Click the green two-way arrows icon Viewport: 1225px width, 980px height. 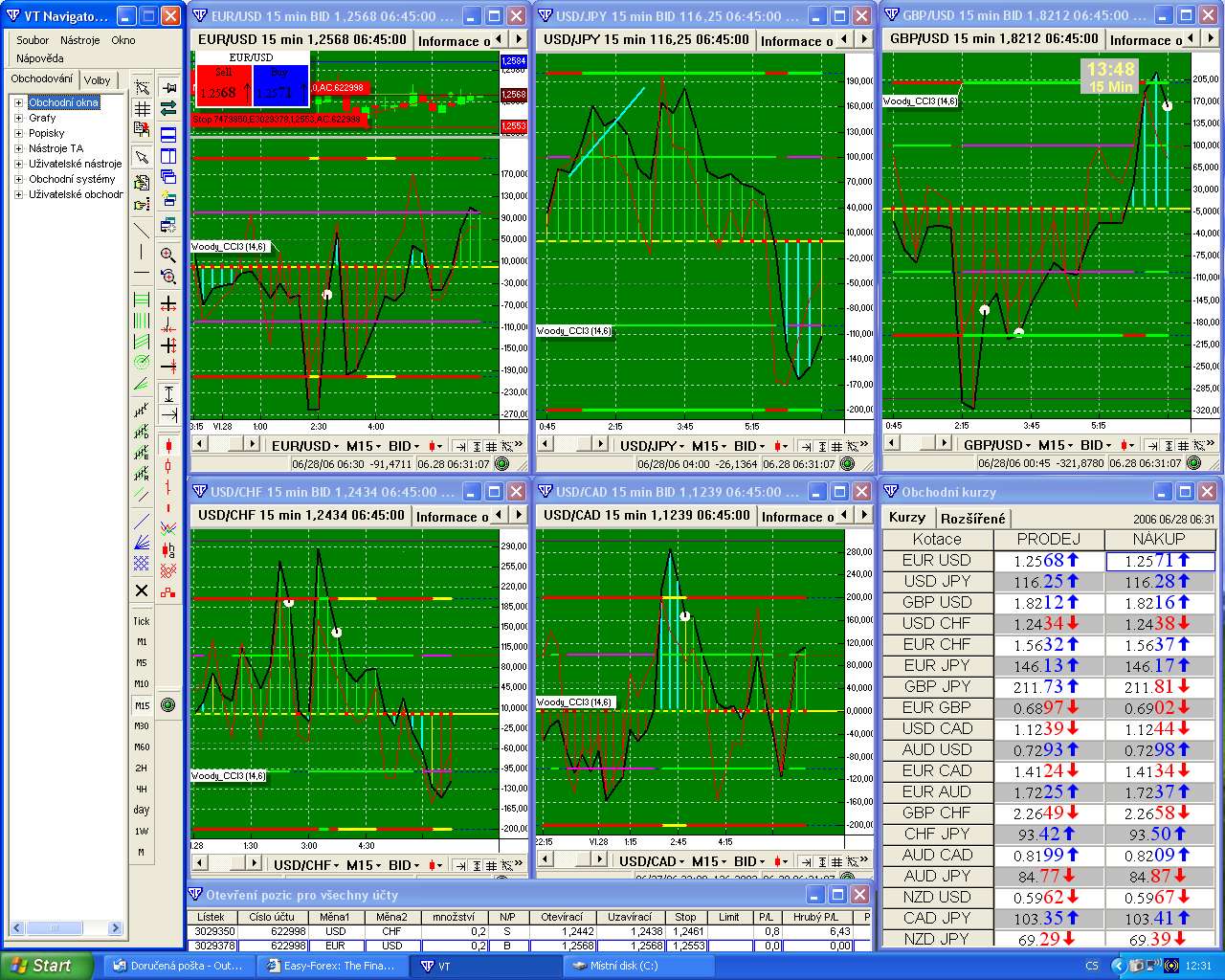click(168, 108)
